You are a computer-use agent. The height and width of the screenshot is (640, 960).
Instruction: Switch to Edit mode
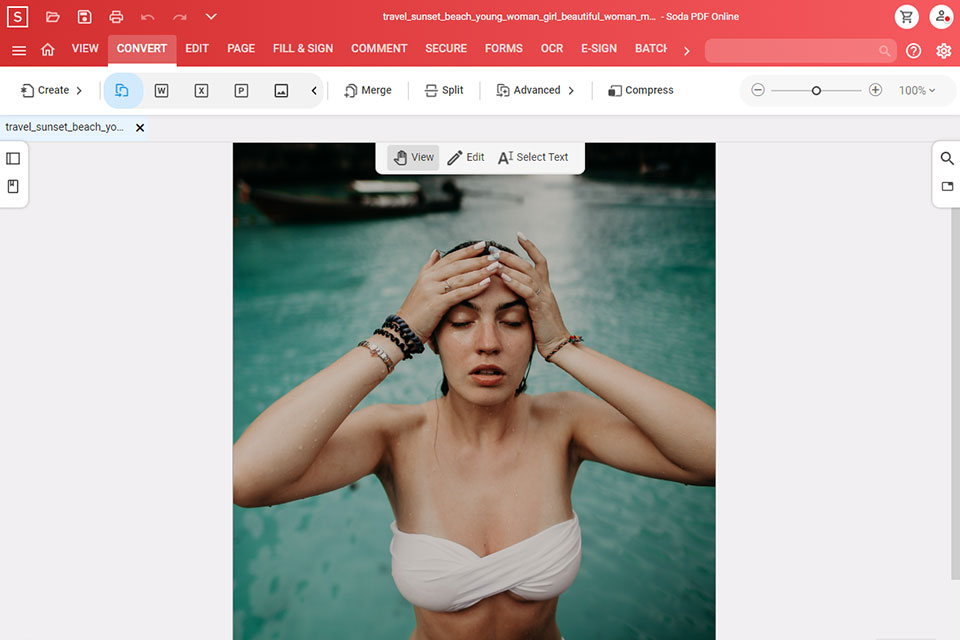tap(466, 157)
